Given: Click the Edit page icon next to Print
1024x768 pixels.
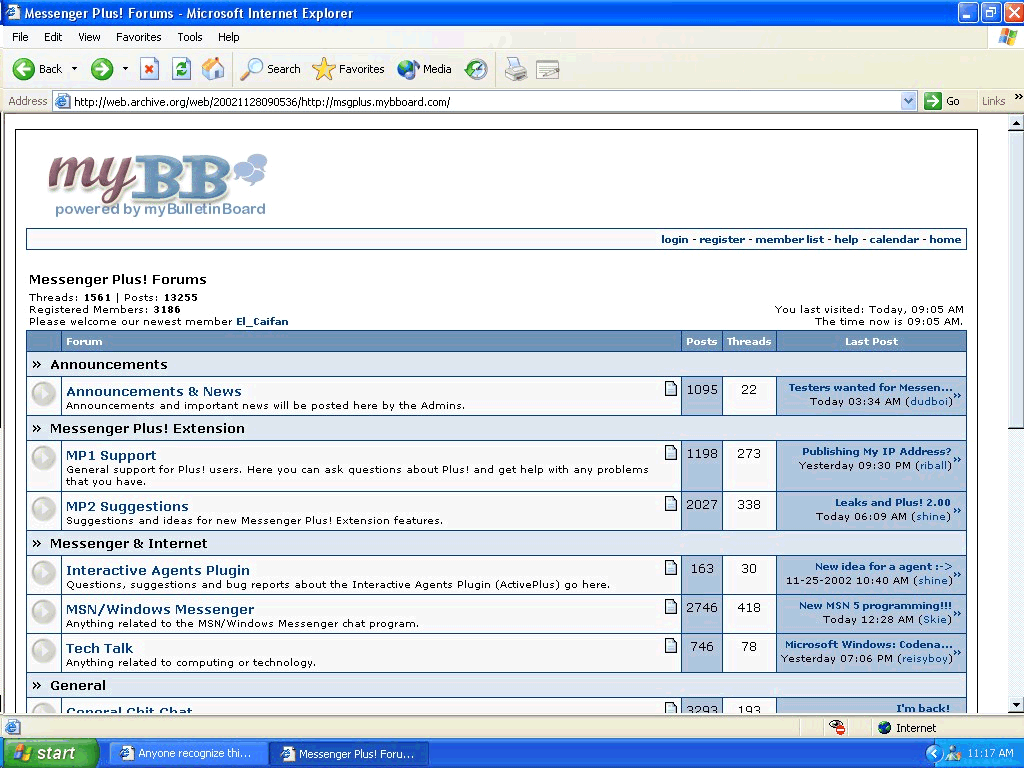Looking at the screenshot, I should (x=547, y=69).
